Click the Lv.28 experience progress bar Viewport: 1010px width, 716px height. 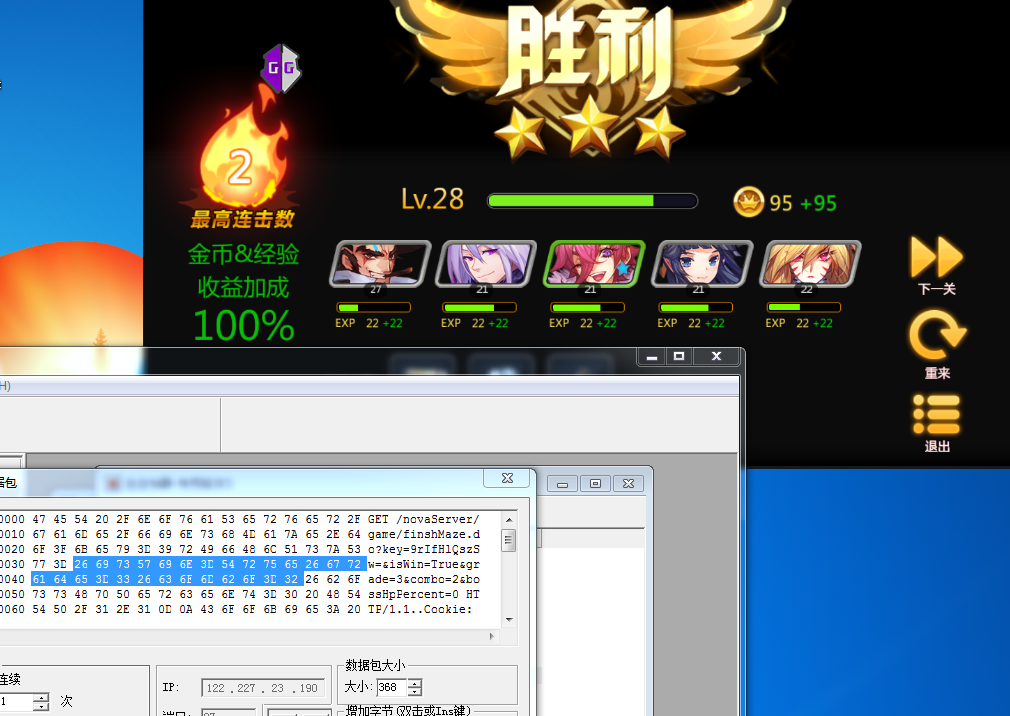click(593, 201)
